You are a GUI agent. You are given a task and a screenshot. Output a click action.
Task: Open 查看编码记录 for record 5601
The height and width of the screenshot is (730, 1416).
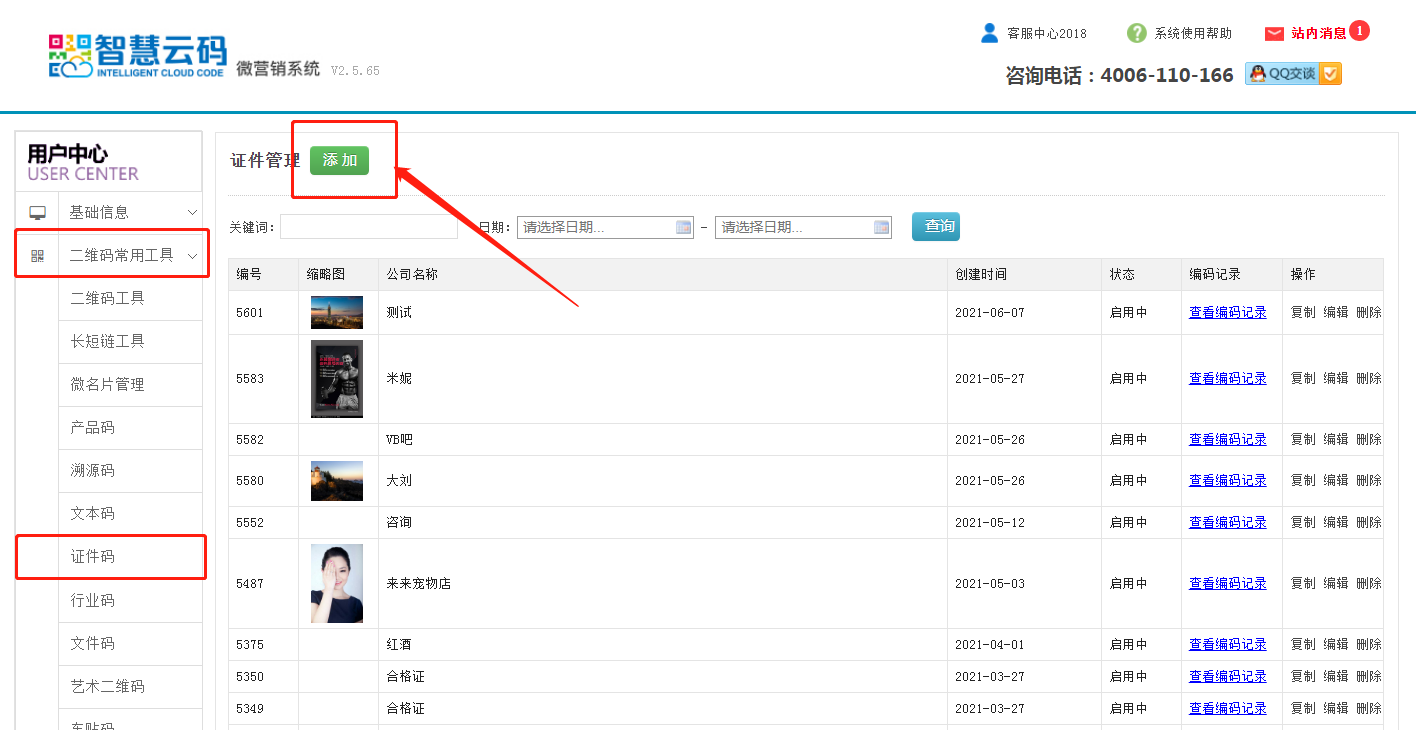[1227, 312]
